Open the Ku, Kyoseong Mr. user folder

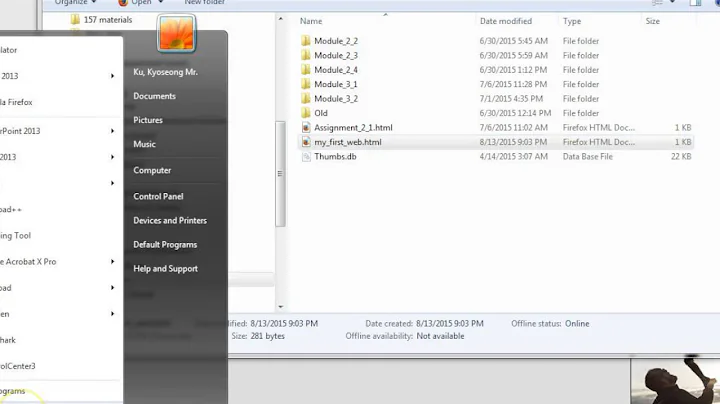pyautogui.click(x=165, y=72)
